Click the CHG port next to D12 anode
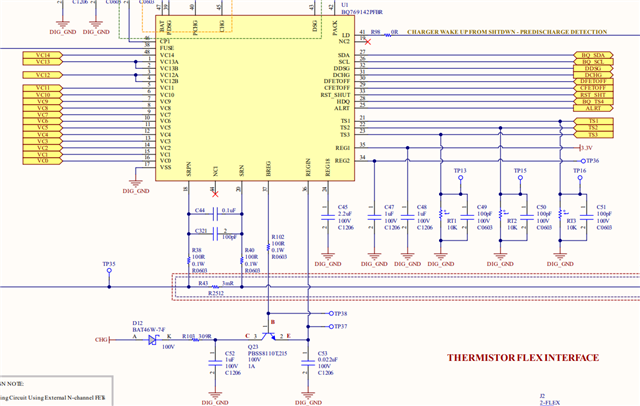Screen dimensions: 640x406 tap(104, 339)
